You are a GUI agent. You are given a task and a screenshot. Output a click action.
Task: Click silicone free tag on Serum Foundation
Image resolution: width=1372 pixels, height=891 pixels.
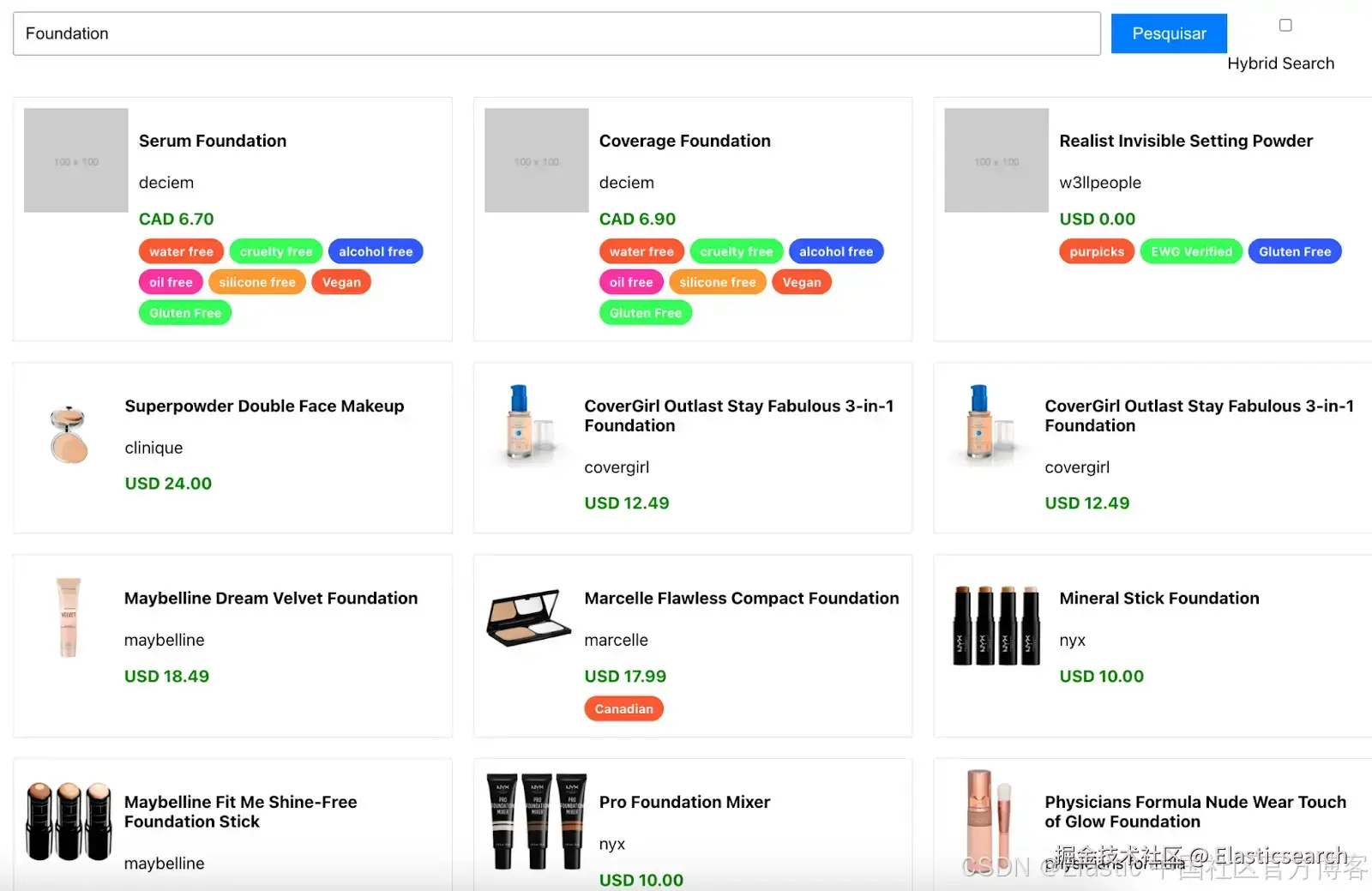point(256,282)
